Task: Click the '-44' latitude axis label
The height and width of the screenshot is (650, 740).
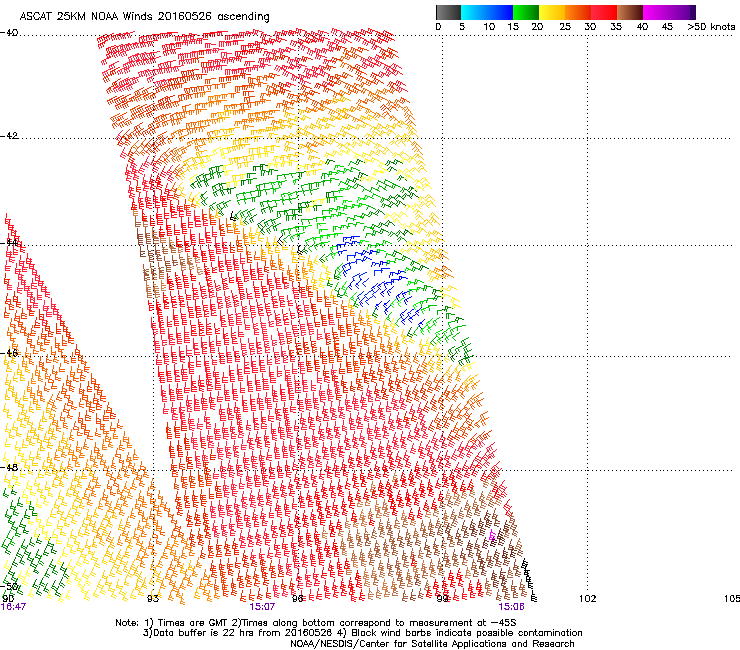Action: pos(9,243)
